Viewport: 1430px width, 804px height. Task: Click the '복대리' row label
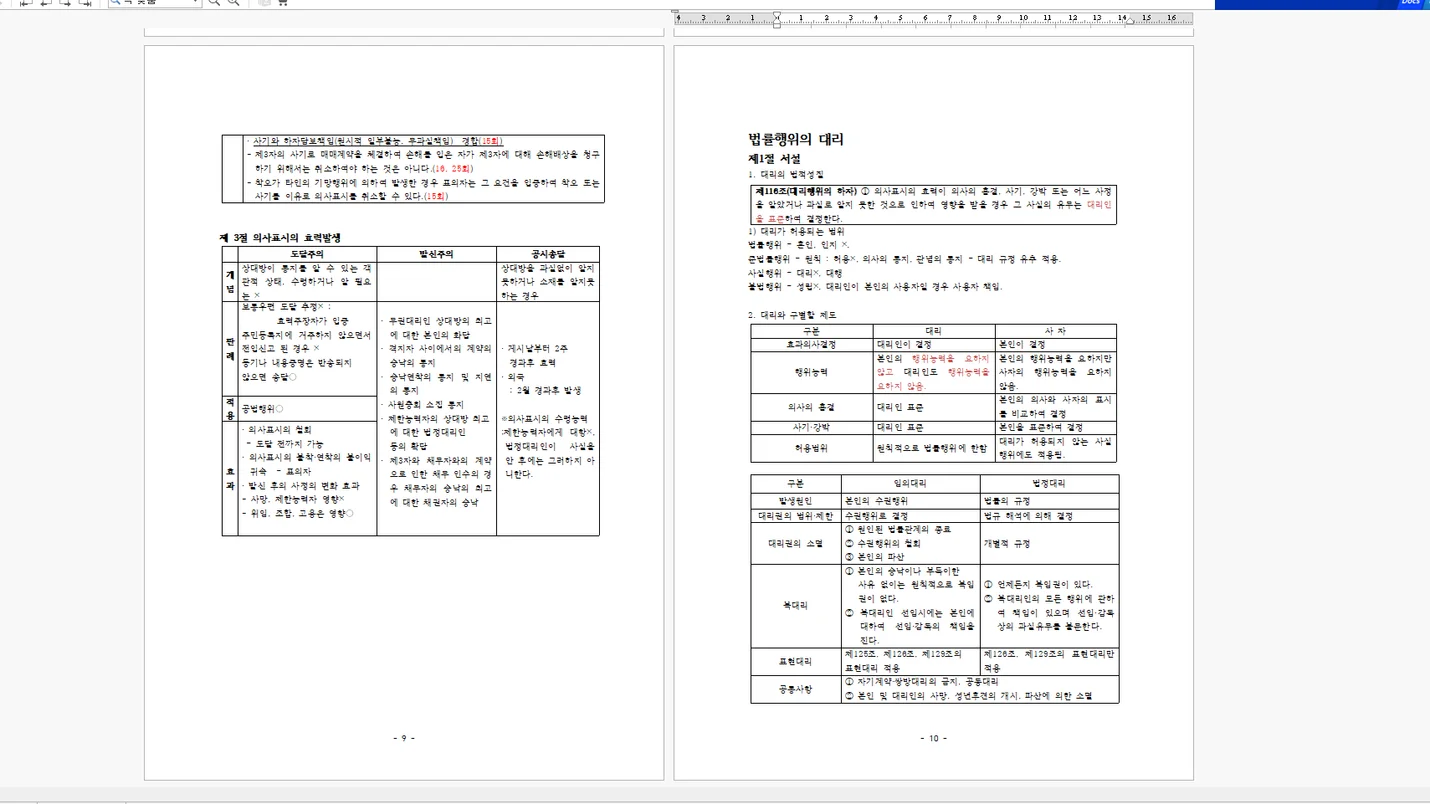[x=796, y=605]
